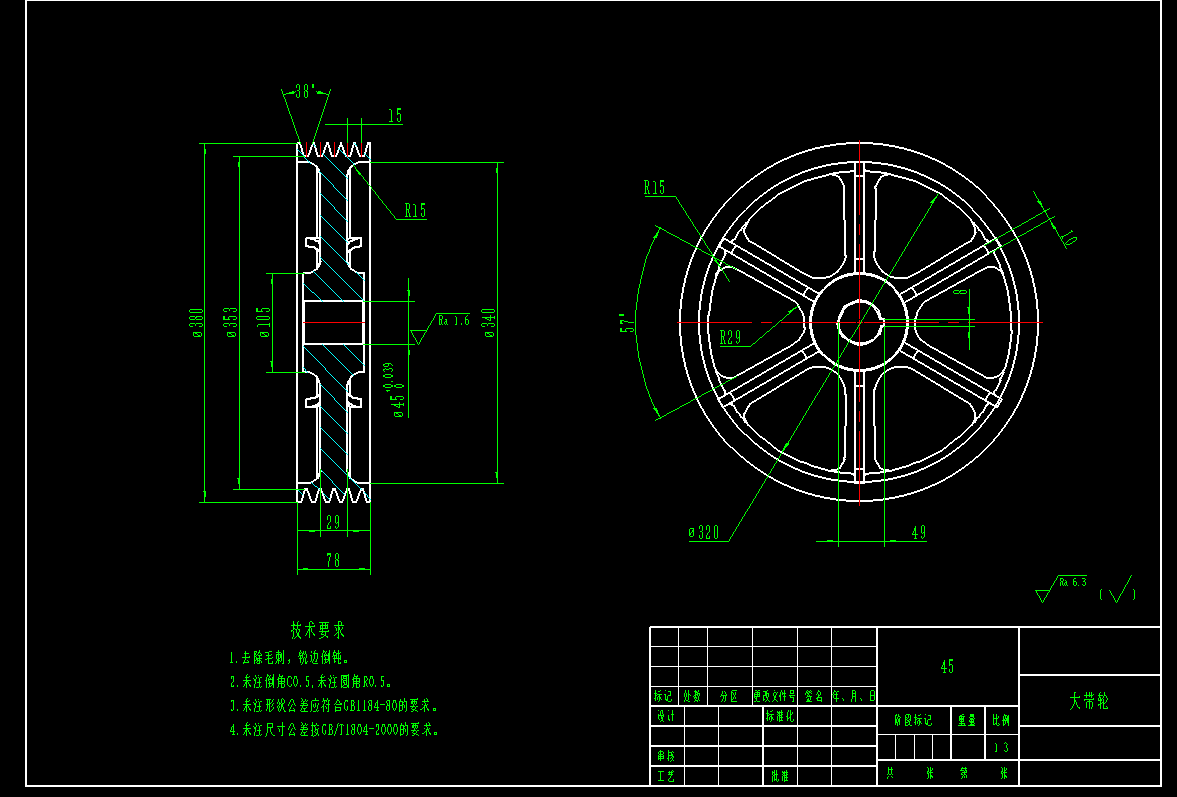The width and height of the screenshot is (1177, 797).
Task: Select the ø353 diameter dimension
Action: (x=232, y=323)
